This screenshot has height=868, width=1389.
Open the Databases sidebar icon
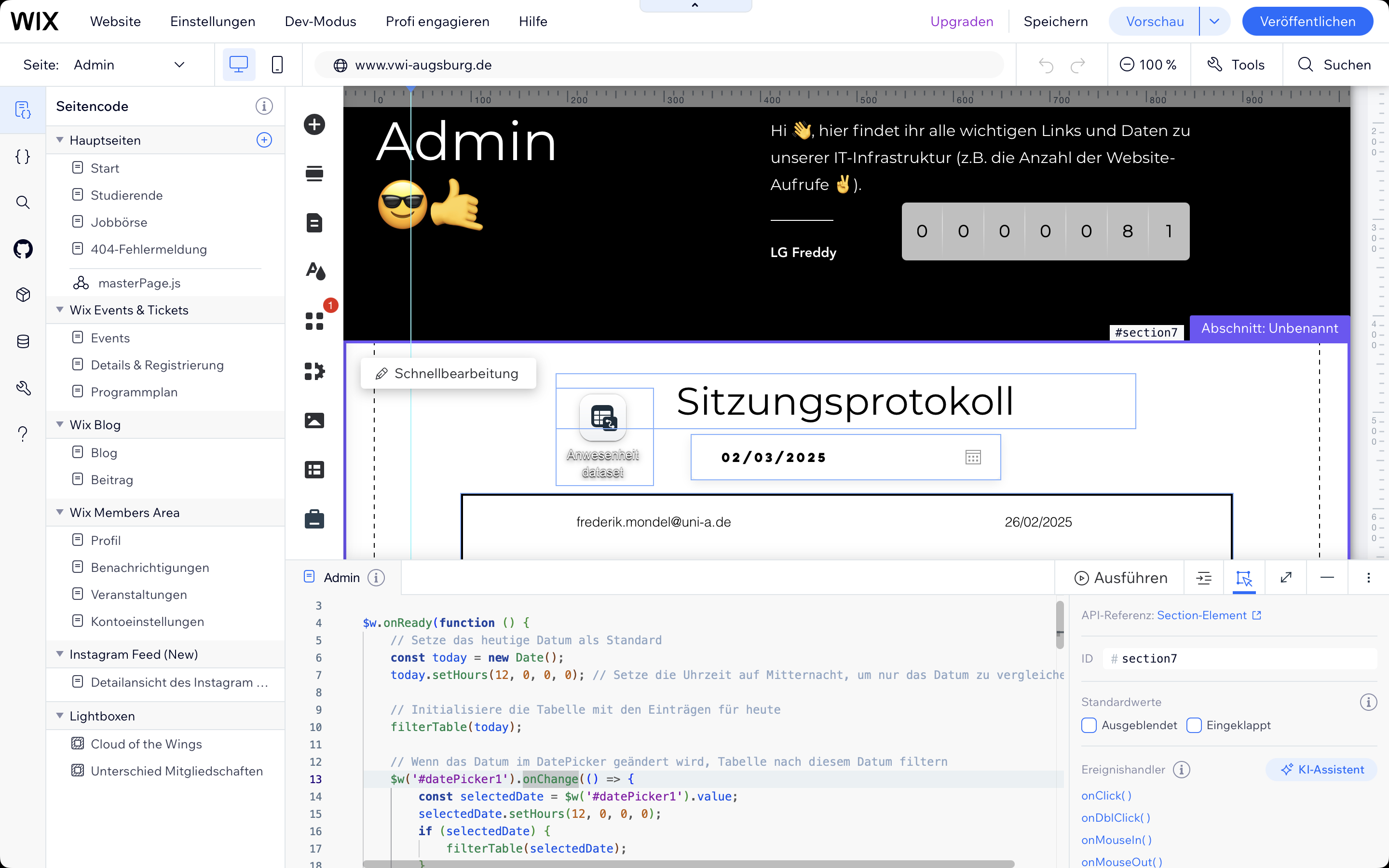click(23, 341)
